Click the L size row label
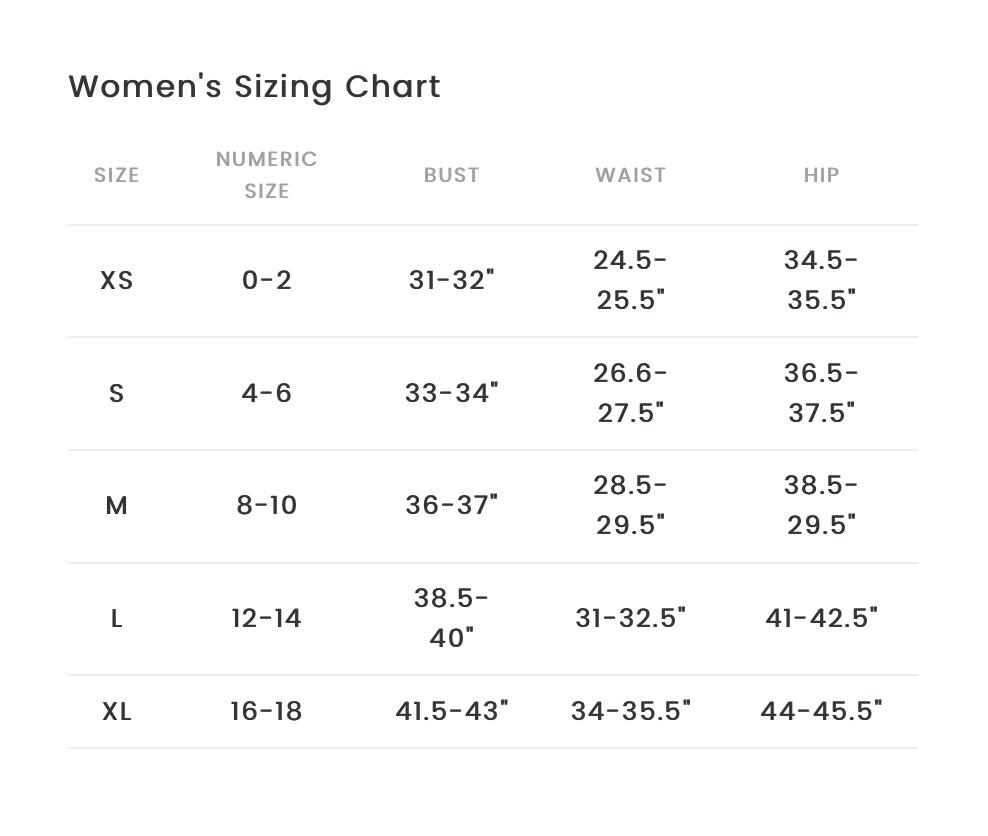 click(x=116, y=619)
